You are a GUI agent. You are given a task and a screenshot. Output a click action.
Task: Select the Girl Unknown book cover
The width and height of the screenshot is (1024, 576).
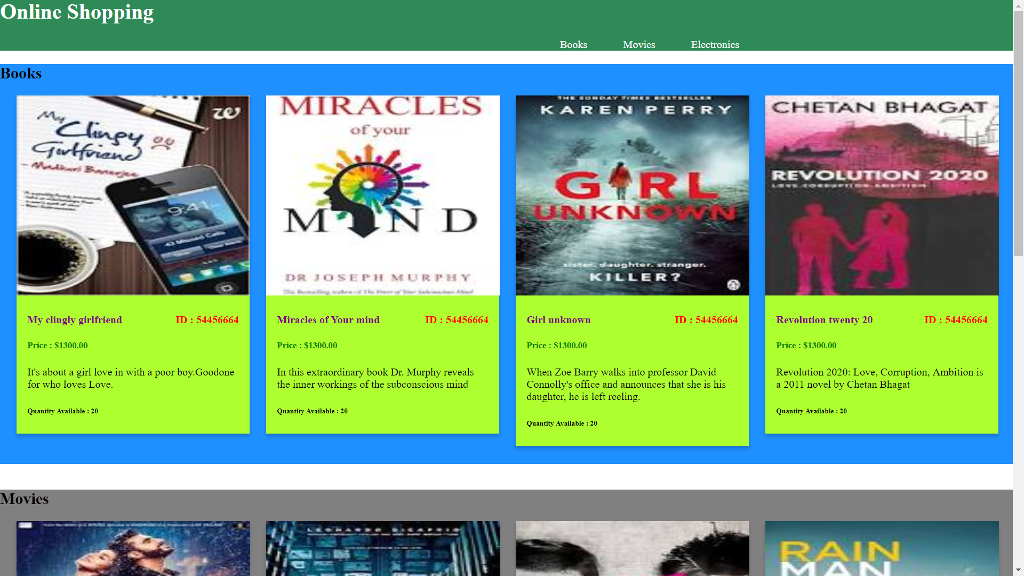[632, 195]
